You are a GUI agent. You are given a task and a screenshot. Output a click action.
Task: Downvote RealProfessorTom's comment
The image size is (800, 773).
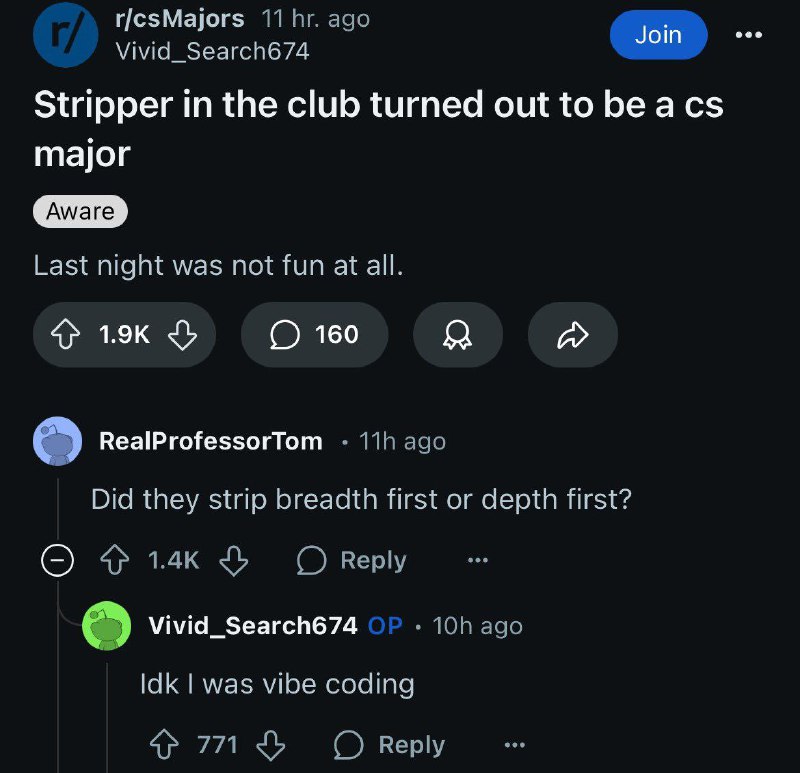(x=234, y=560)
